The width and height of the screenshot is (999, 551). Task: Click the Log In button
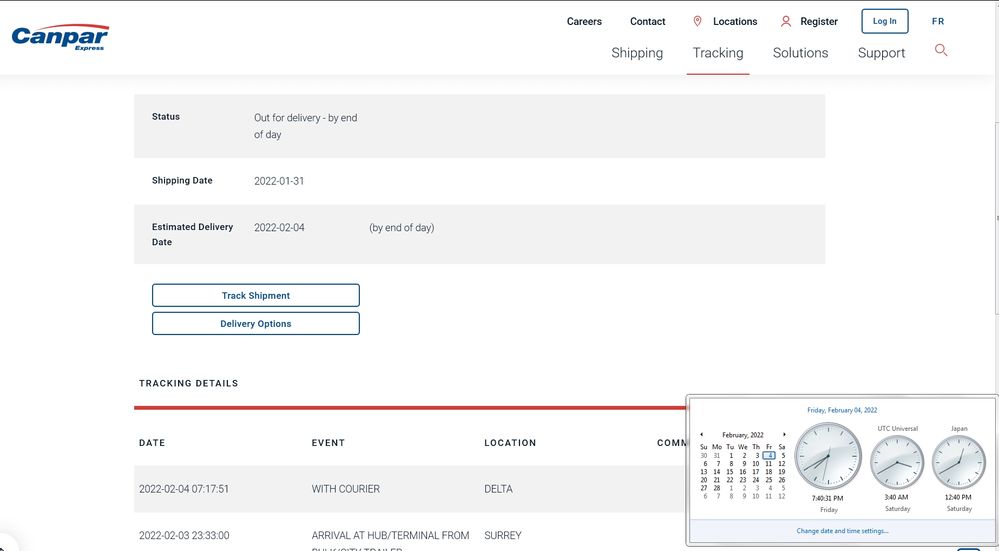(x=884, y=21)
